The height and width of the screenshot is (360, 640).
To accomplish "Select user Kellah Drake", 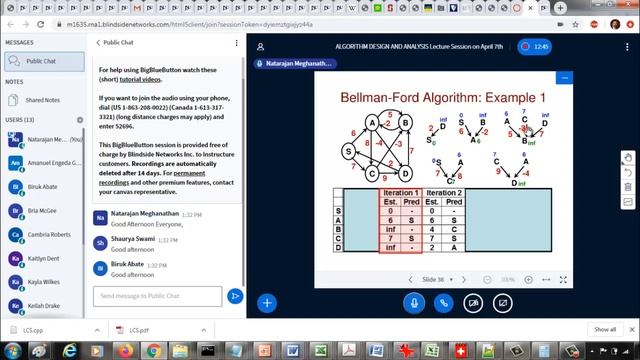I will [44, 306].
